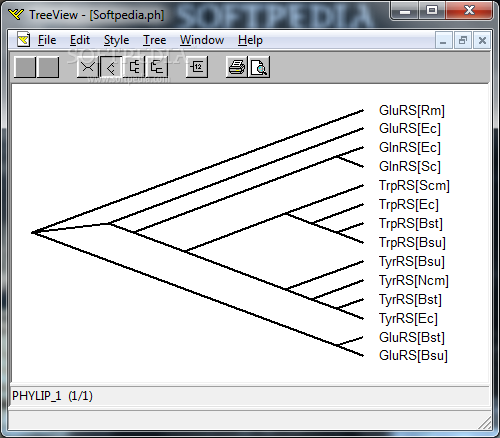This screenshot has width=500, height=438.
Task: Maximize the TreeView main window
Action: coord(432,10)
